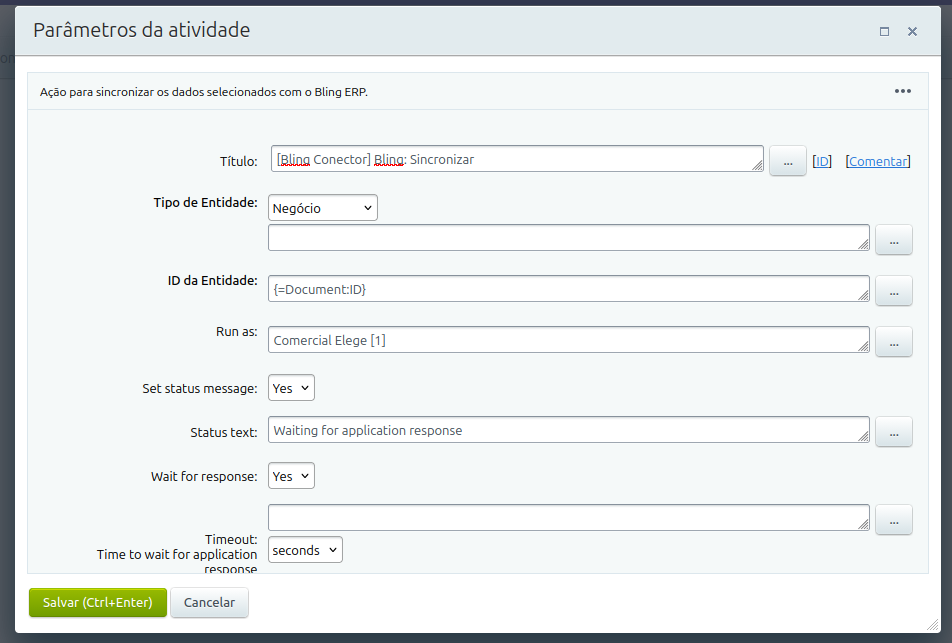Open the Set status message dropdown
This screenshot has height=643, width=952.
pos(291,388)
